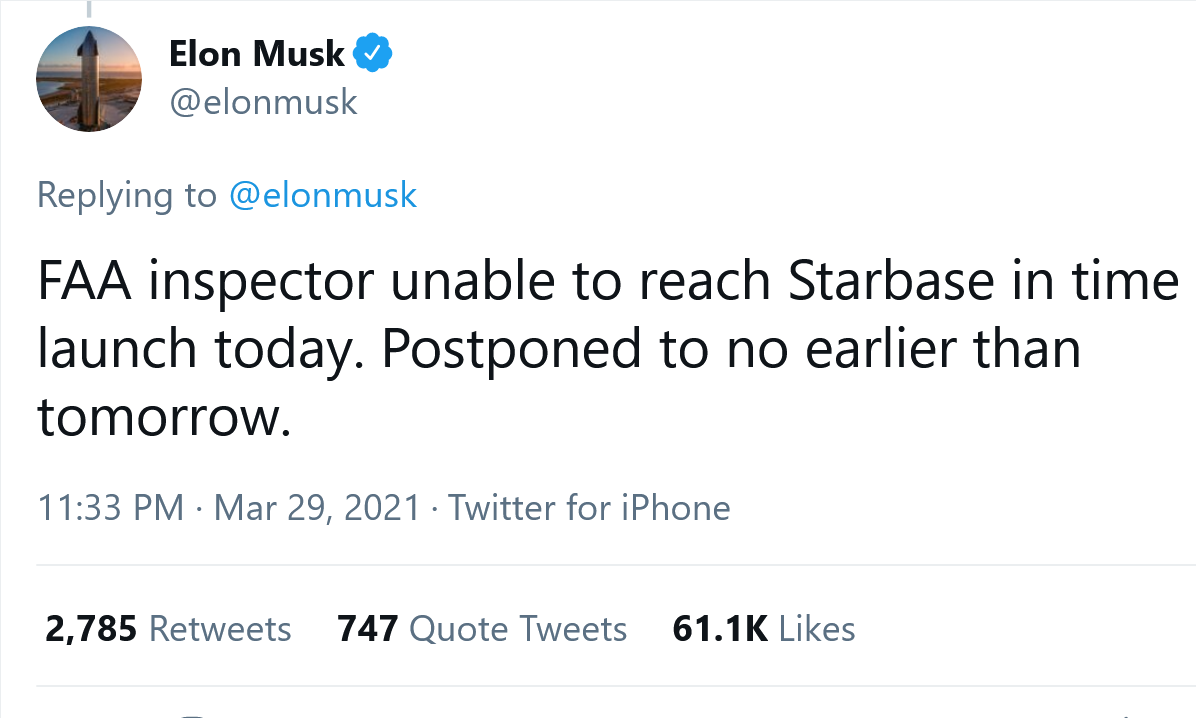Open the blue @elonmusk reply mention
Screen dimensions: 1196x718
[x=323, y=195]
